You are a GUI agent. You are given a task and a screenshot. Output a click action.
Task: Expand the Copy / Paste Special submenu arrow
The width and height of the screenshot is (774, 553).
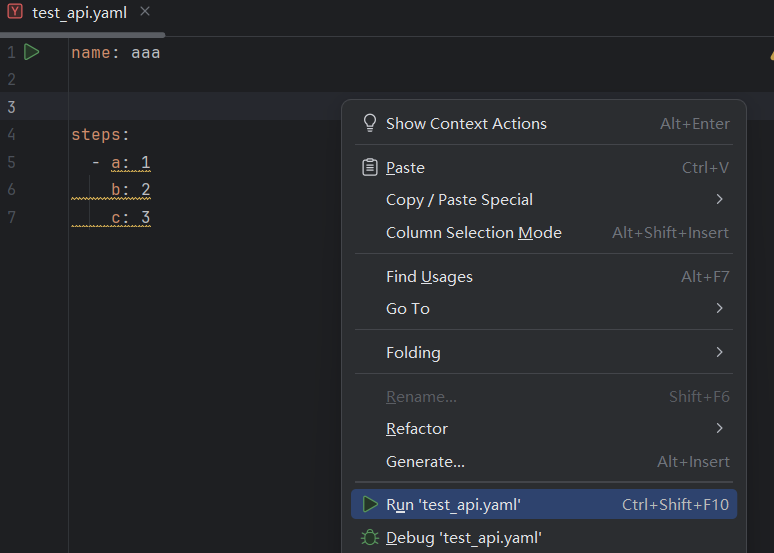point(719,199)
